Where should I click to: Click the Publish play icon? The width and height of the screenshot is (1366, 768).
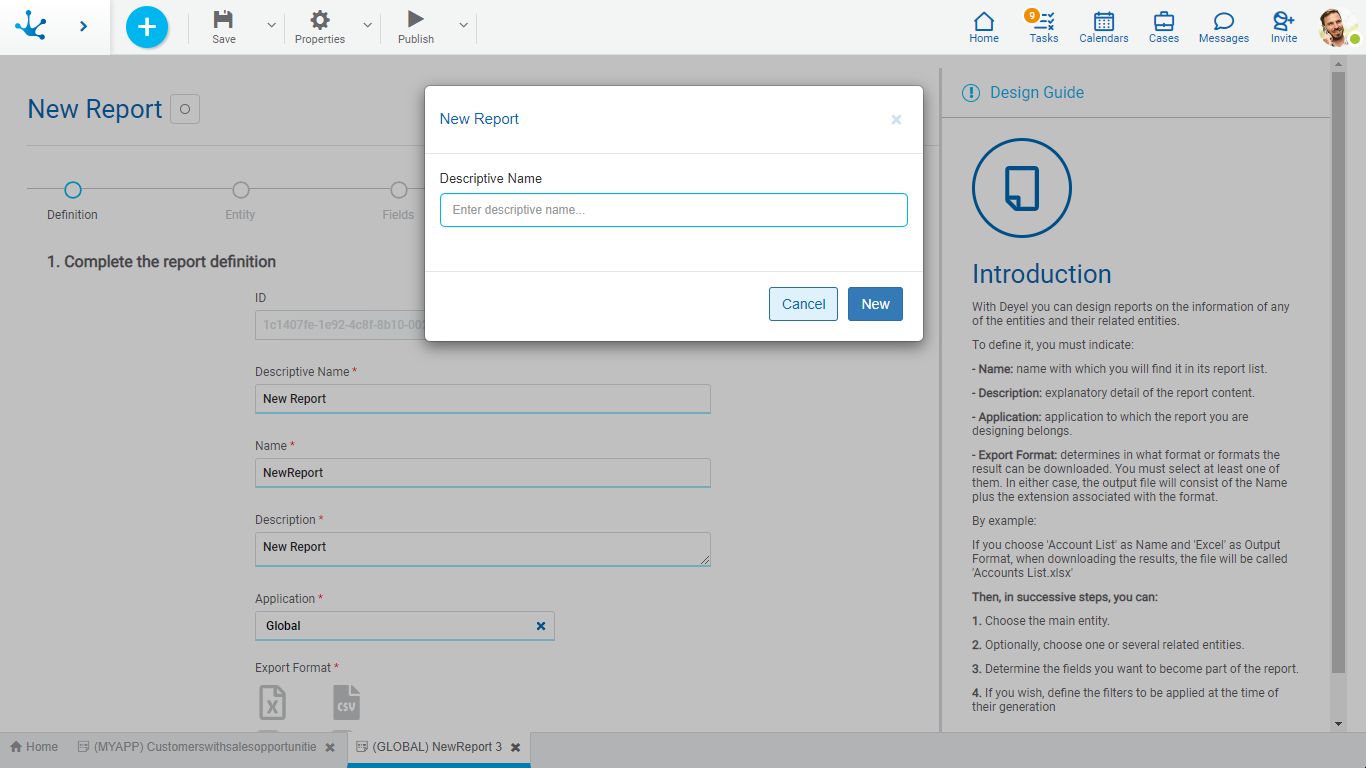tap(415, 20)
